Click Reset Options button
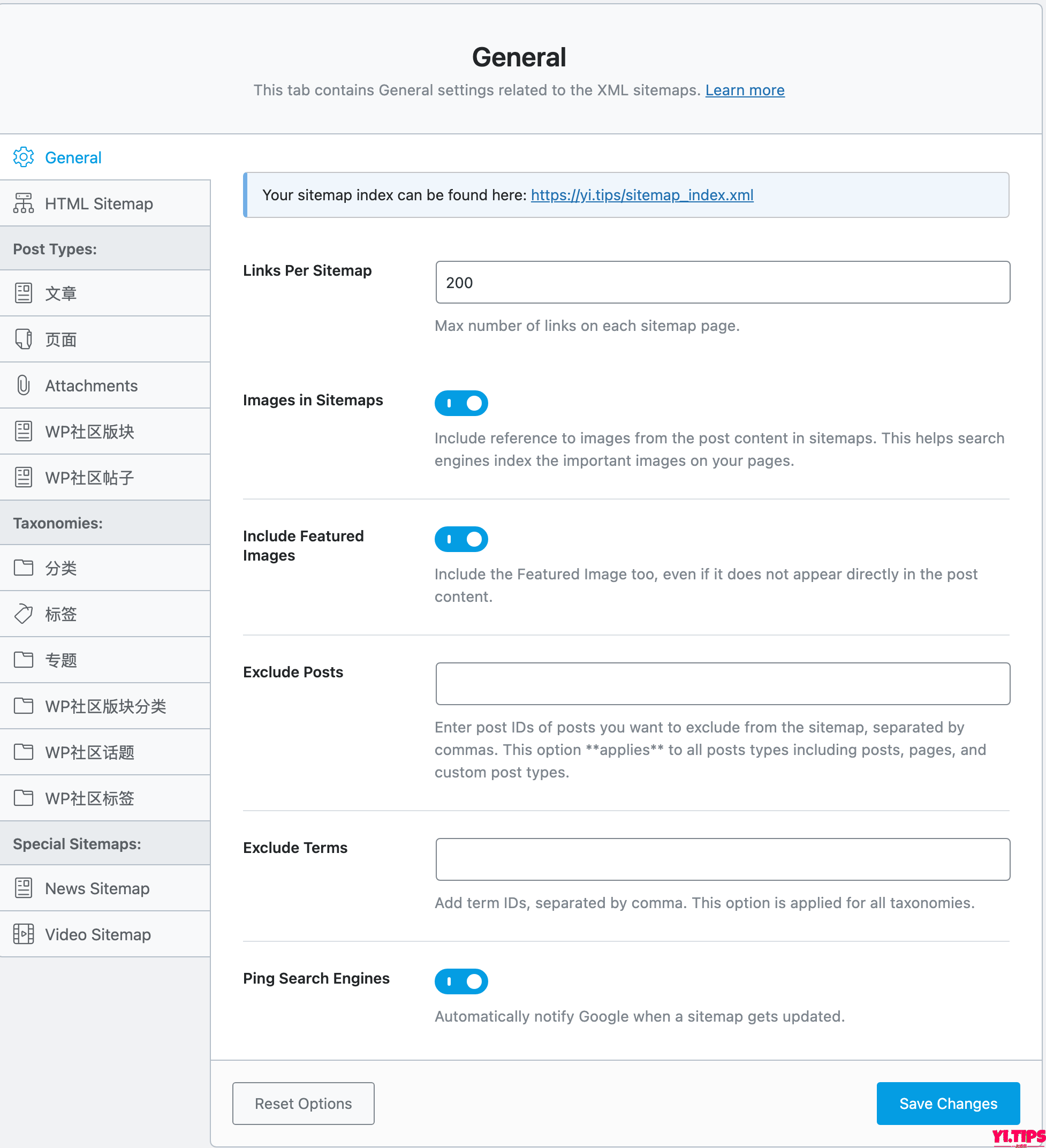Image resolution: width=1046 pixels, height=1148 pixels. coord(304,1103)
